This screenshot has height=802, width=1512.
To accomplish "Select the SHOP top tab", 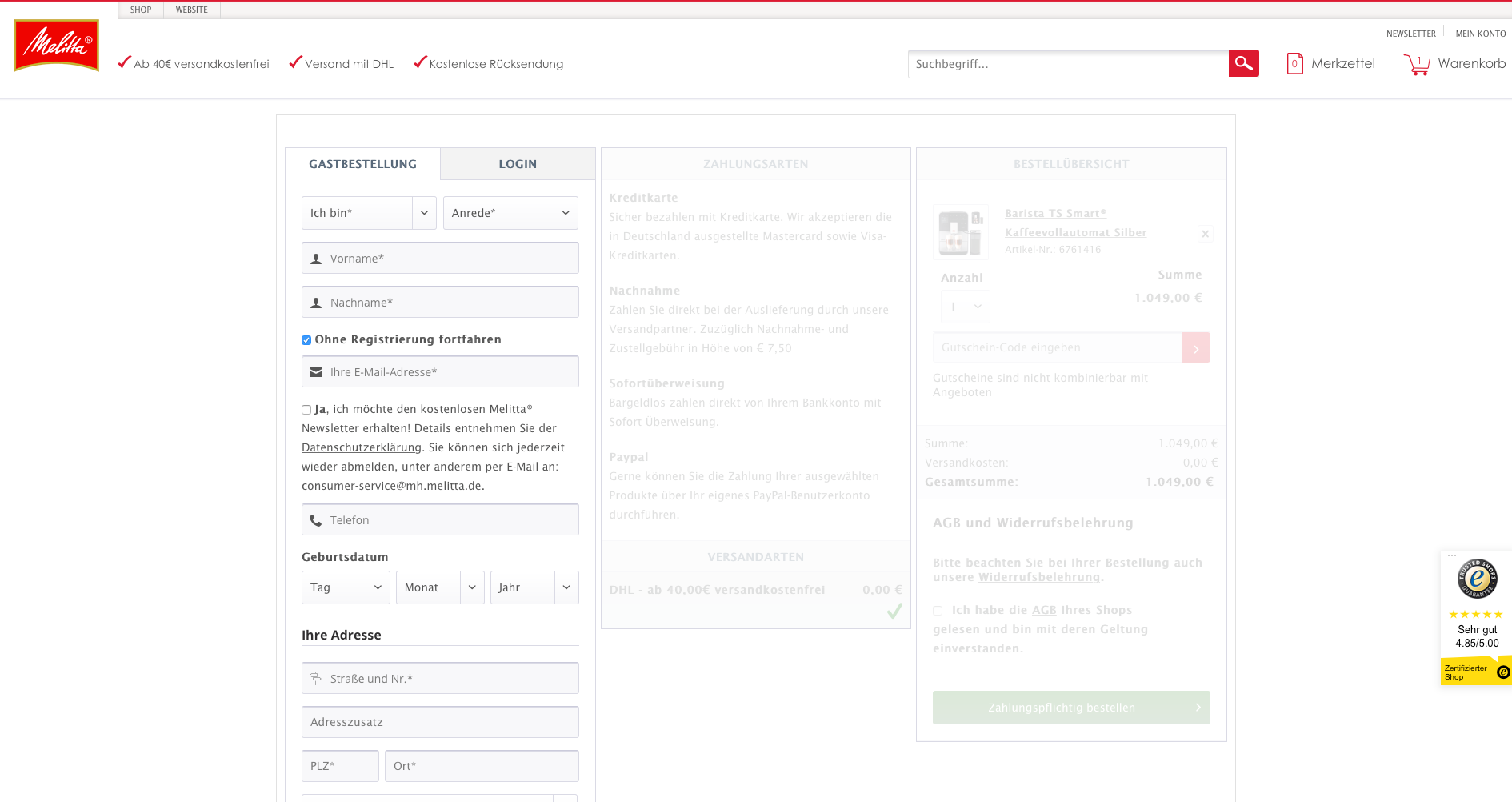I will (x=141, y=10).
